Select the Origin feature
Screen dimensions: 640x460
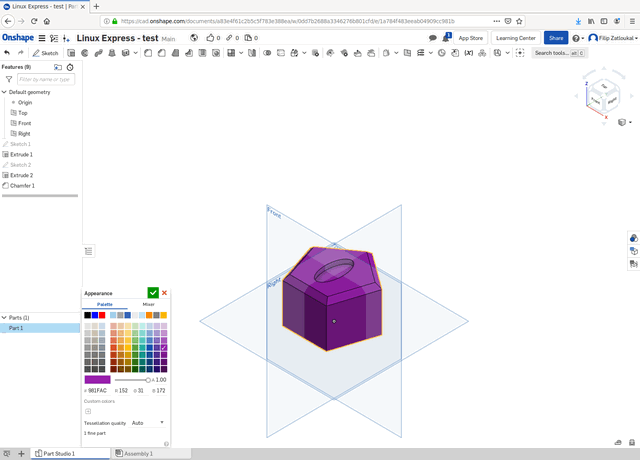click(x=24, y=102)
